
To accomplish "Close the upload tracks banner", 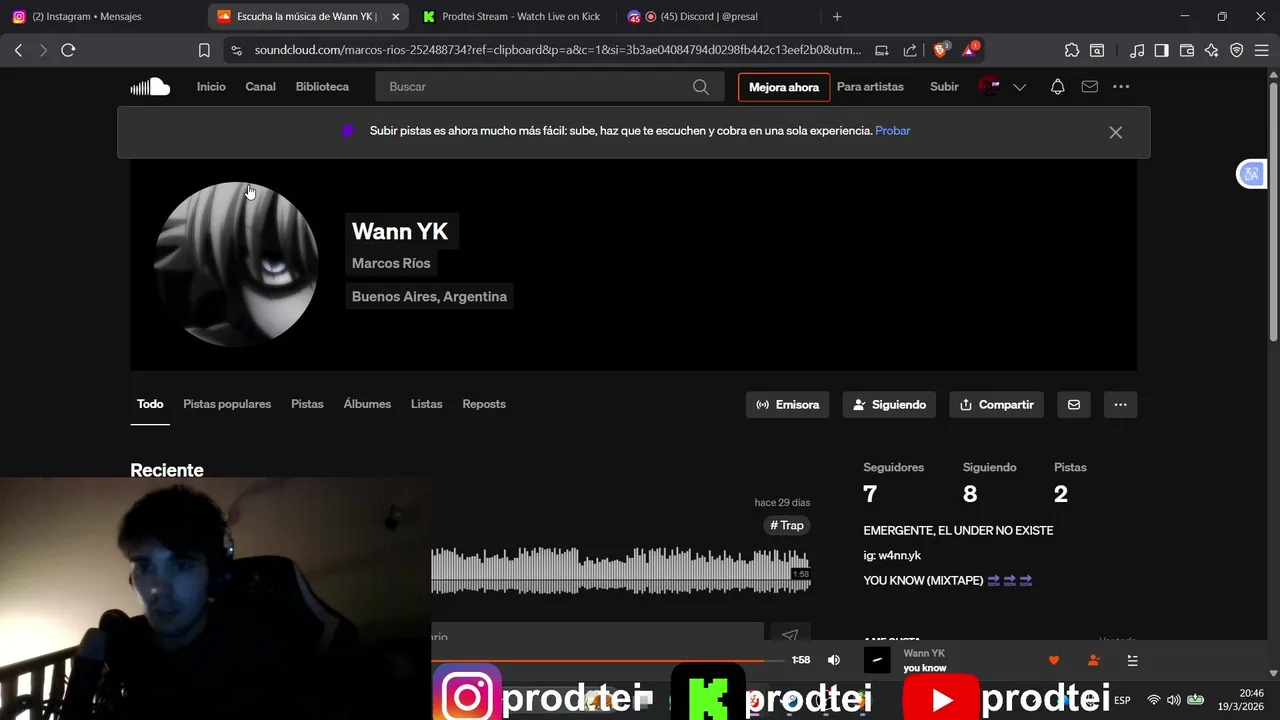I will coord(1116,132).
